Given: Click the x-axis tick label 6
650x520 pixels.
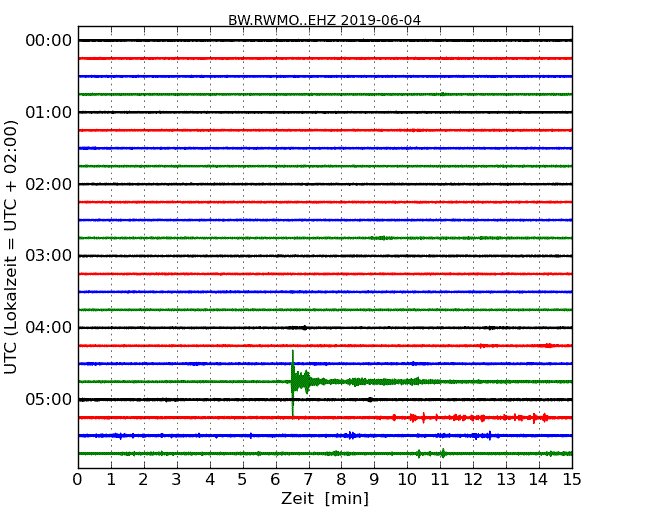Looking at the screenshot, I should (275, 480).
